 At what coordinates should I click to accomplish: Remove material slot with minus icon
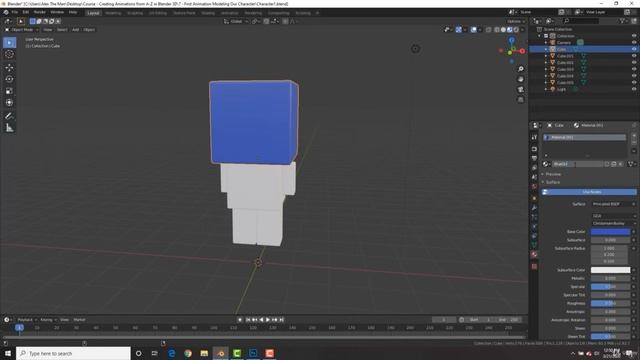click(634, 142)
